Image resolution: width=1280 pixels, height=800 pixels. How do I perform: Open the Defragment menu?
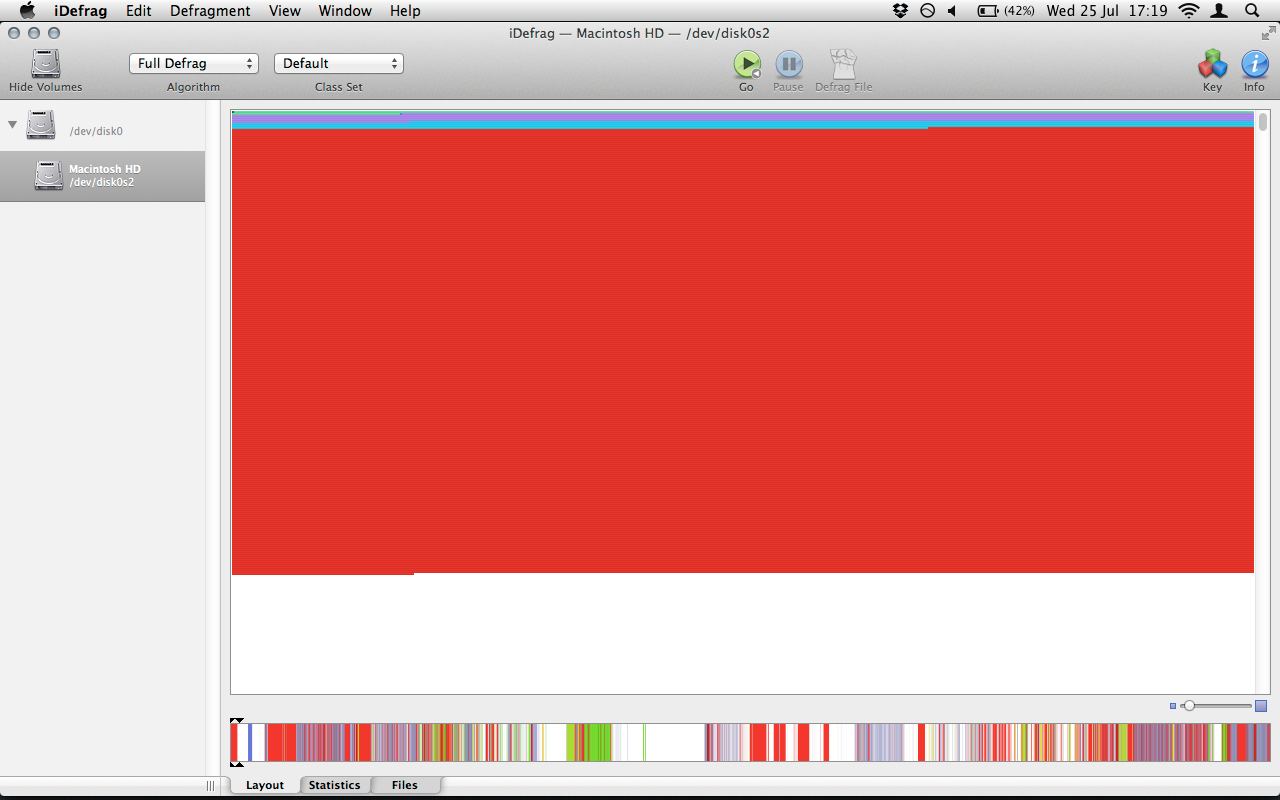tap(210, 11)
